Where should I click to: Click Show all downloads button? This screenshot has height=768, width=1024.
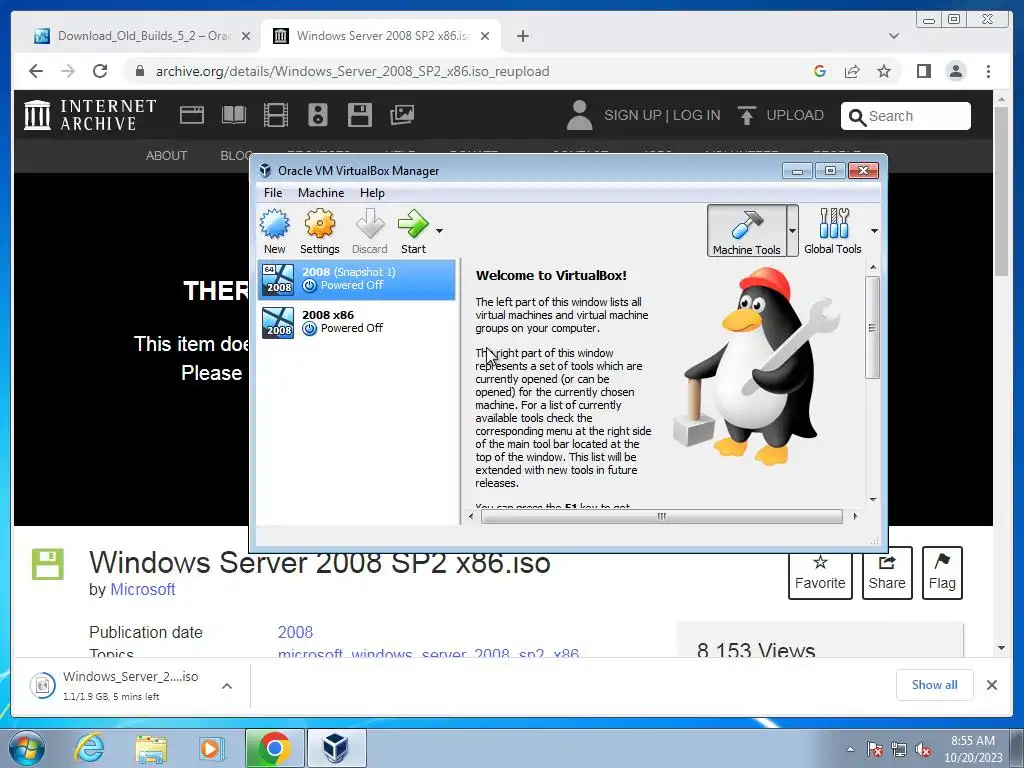pyautogui.click(x=935, y=685)
